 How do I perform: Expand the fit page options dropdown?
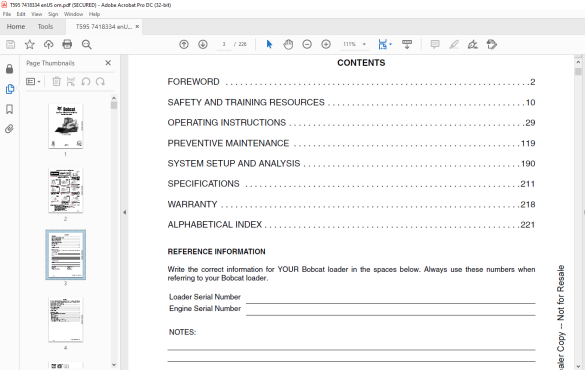(391, 44)
